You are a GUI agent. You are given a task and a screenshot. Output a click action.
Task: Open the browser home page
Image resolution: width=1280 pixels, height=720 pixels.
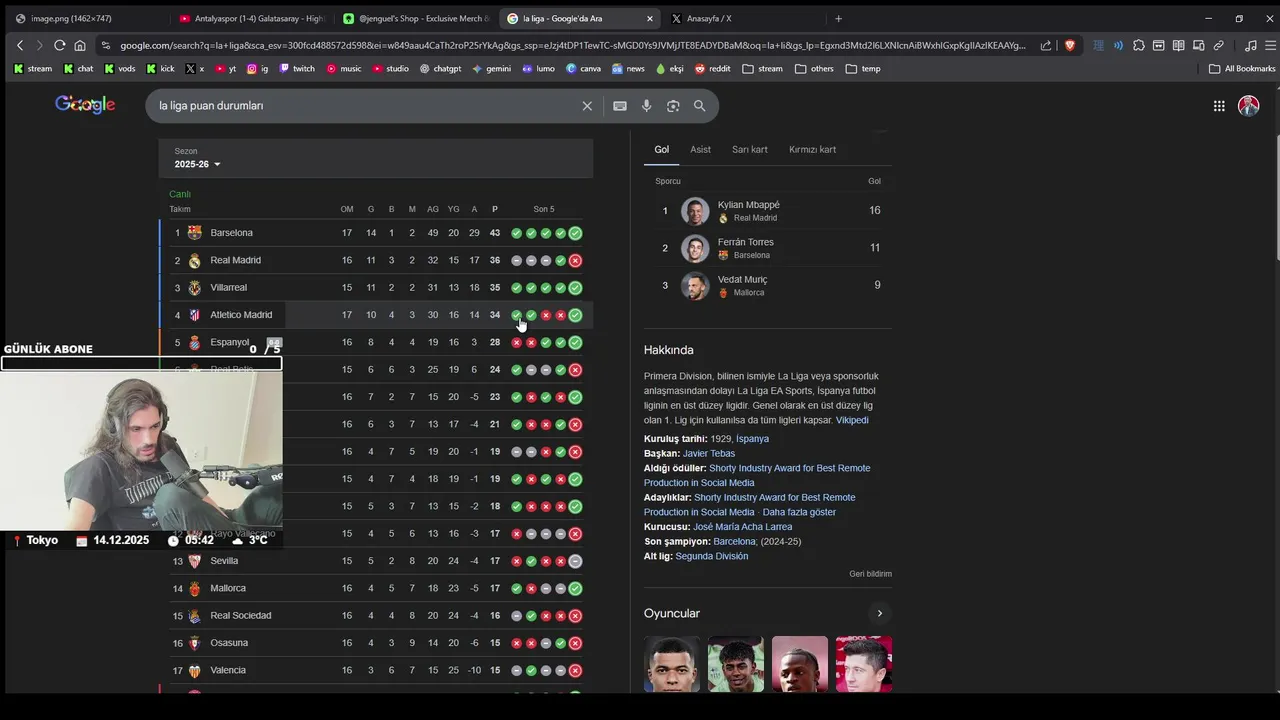point(80,45)
